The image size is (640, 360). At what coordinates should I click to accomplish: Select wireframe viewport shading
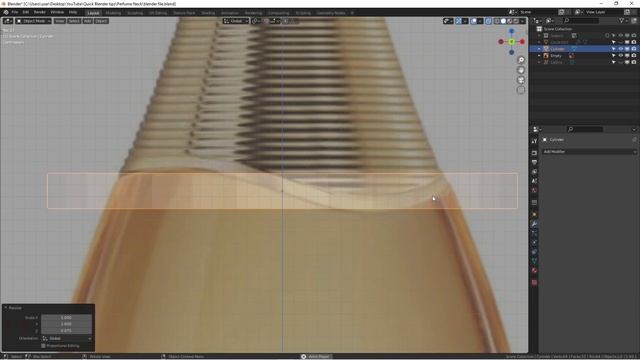(497, 21)
